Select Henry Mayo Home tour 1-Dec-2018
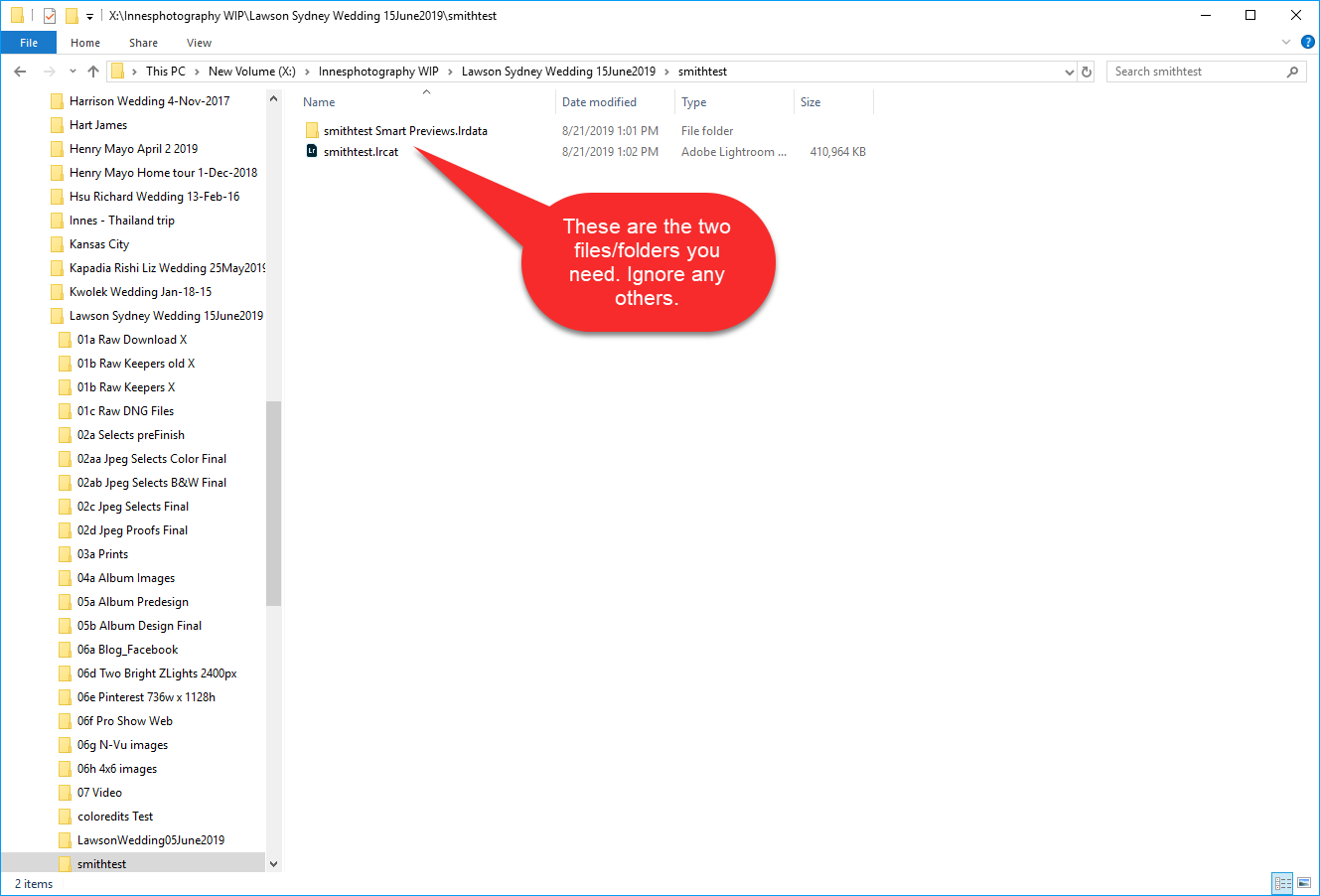1320x896 pixels. click(163, 173)
